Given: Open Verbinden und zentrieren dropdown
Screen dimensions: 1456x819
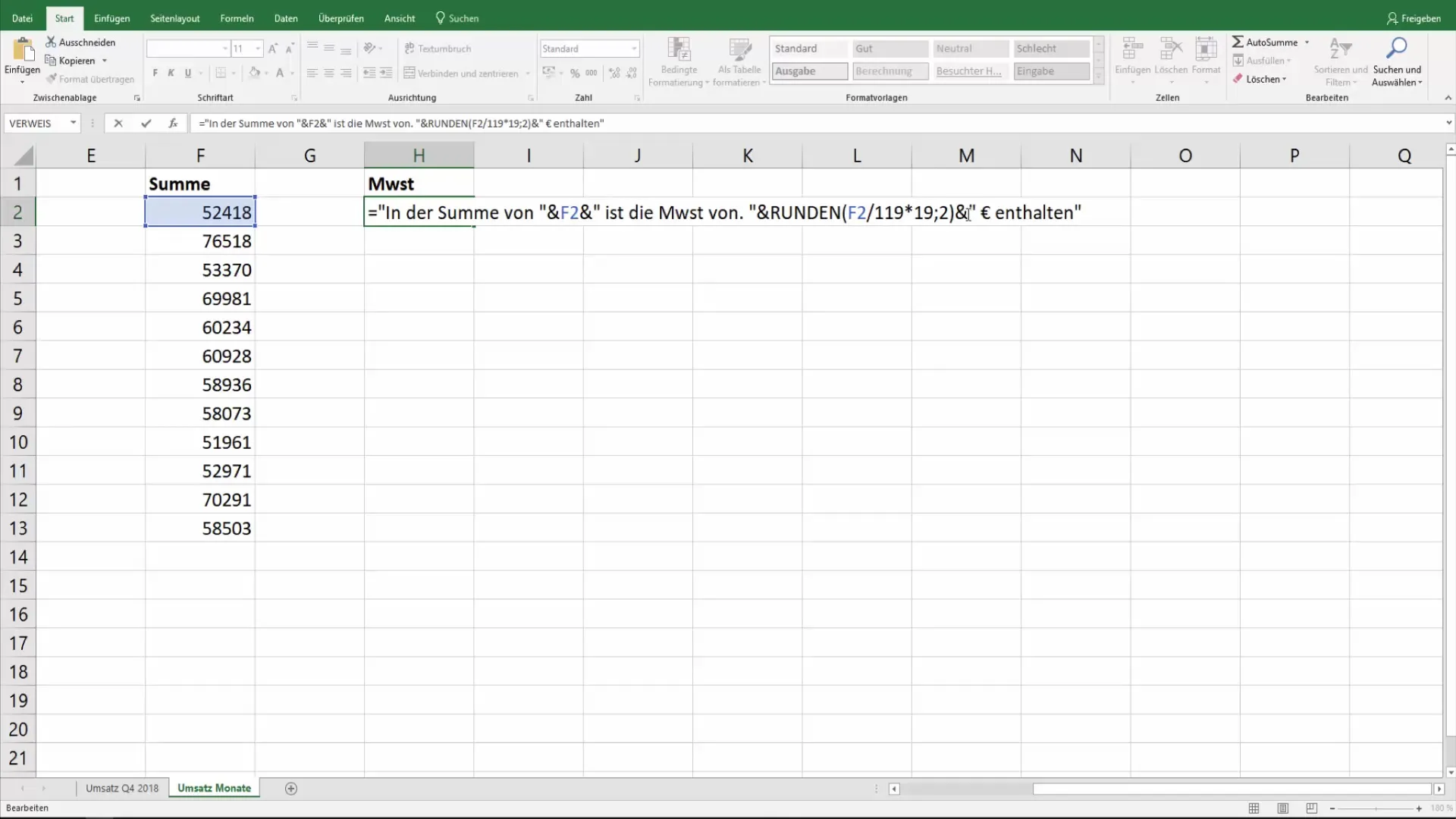Looking at the screenshot, I should click(528, 74).
